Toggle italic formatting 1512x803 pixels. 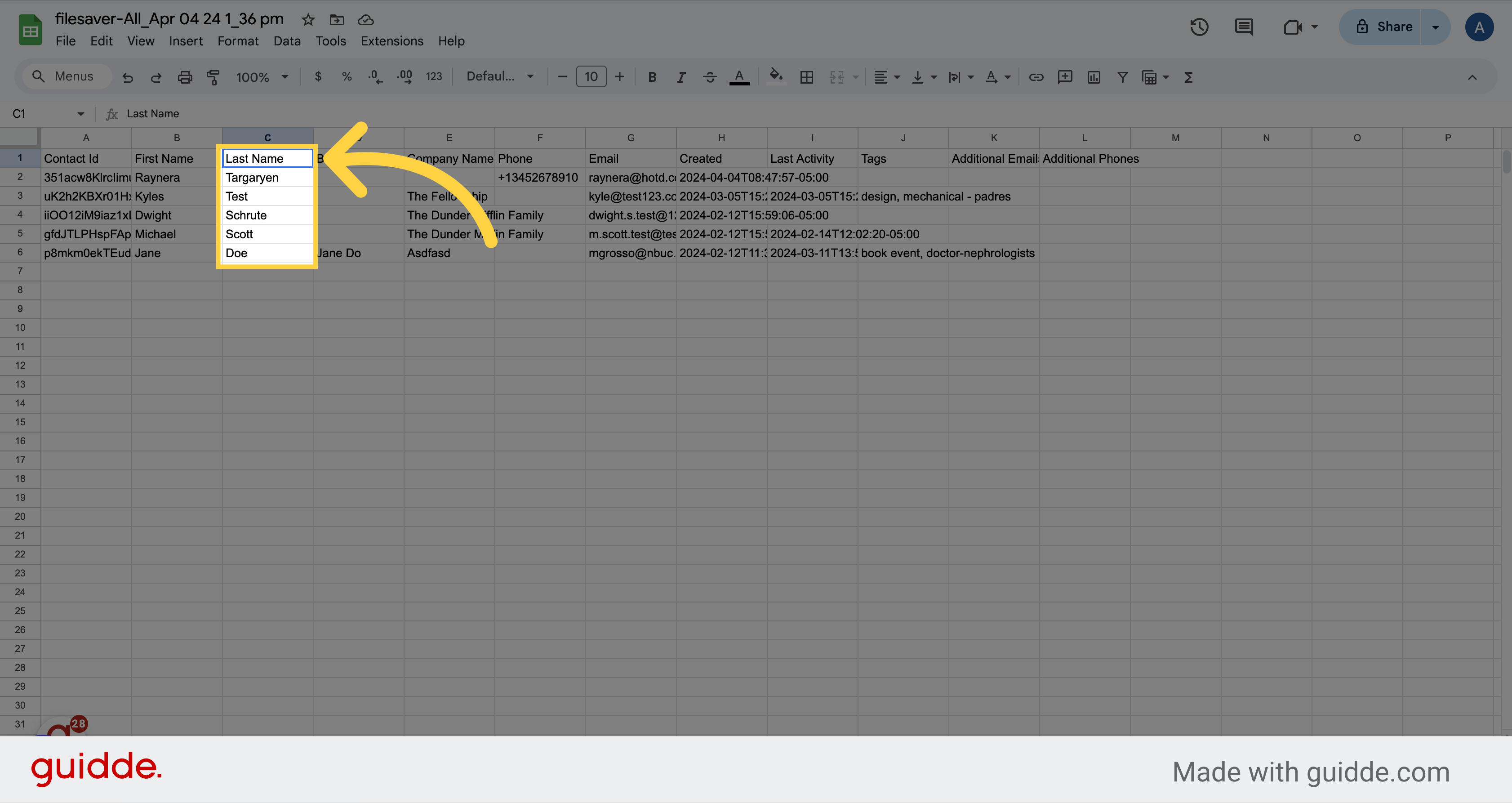point(681,77)
